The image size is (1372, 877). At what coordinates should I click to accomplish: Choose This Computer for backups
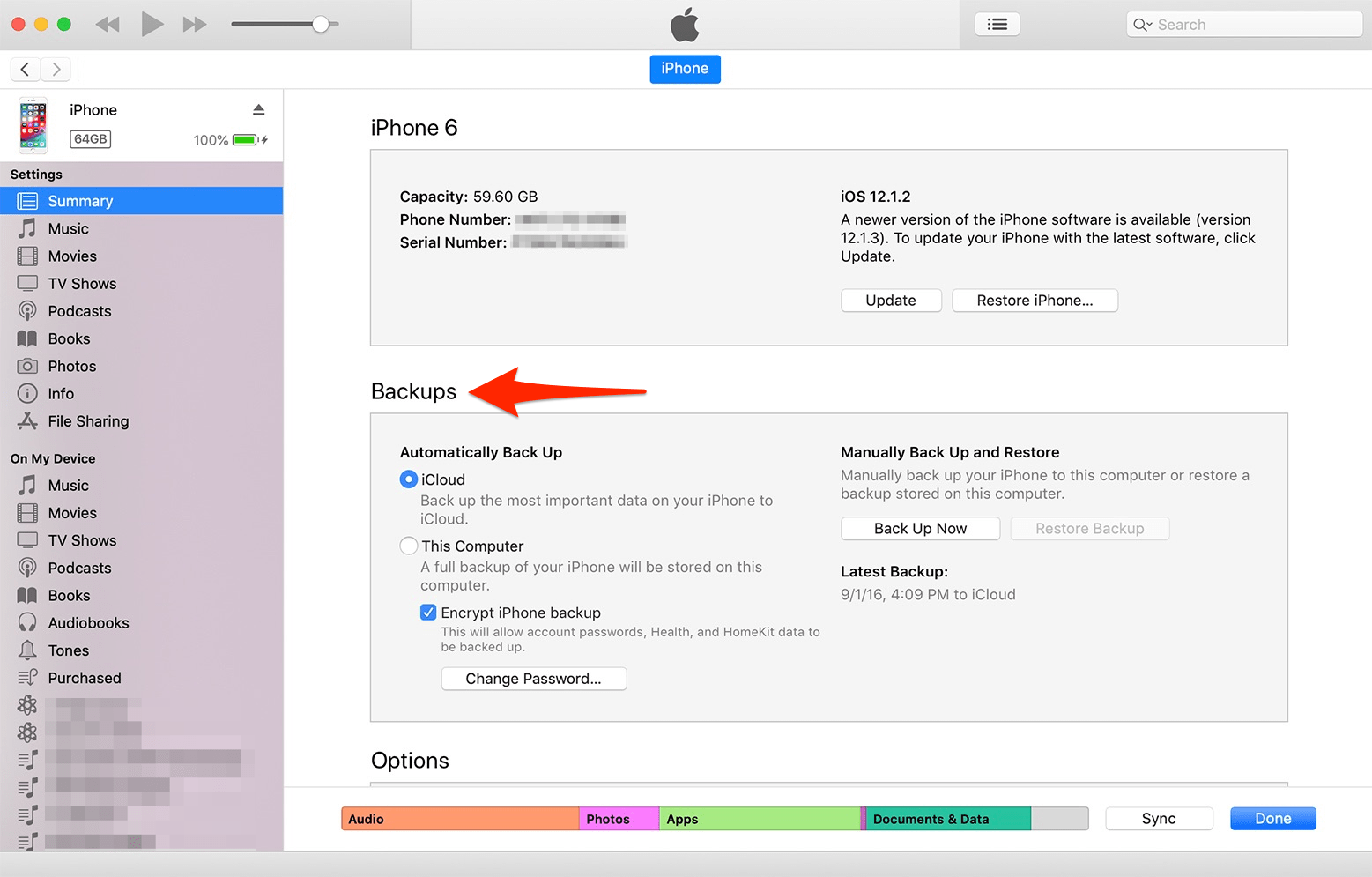408,546
